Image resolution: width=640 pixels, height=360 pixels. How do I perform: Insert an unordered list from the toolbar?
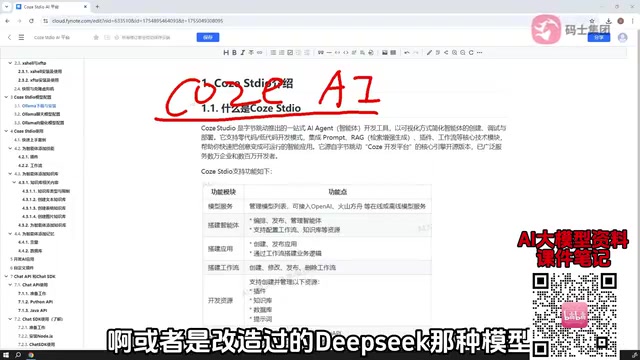tap(273, 53)
